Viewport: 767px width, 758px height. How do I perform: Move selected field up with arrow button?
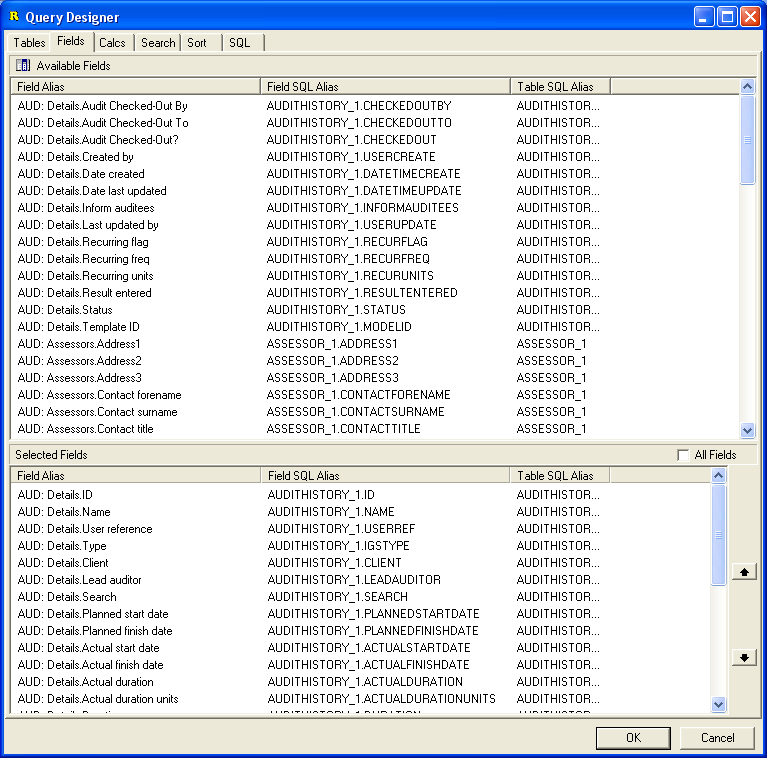[744, 572]
